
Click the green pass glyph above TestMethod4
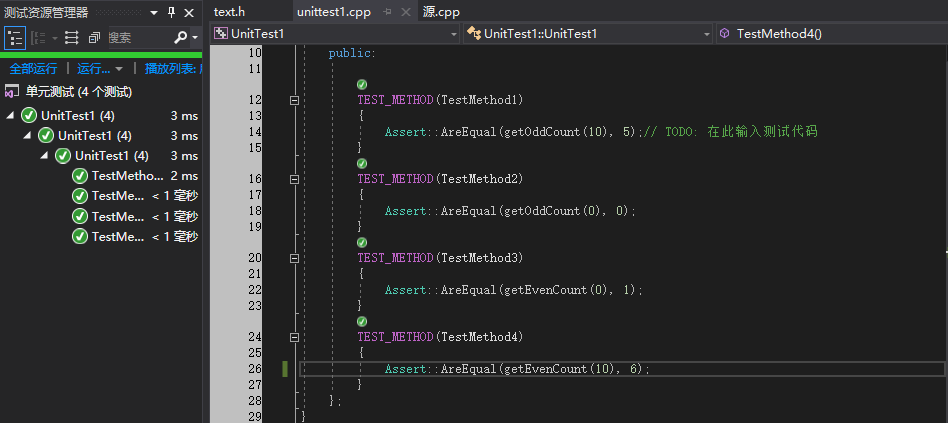(x=362, y=321)
